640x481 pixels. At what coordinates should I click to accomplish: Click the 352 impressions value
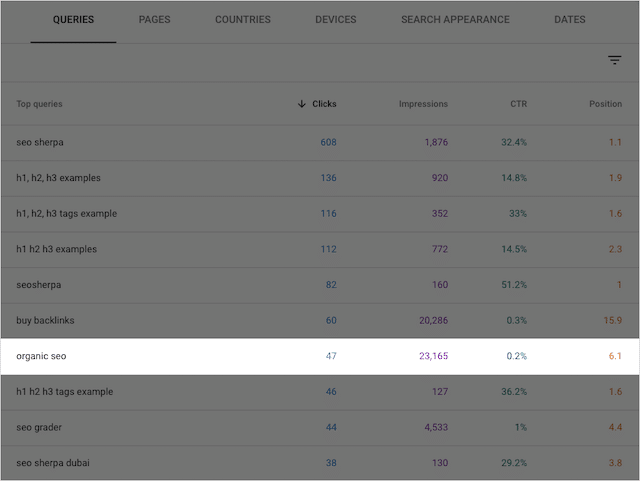click(x=440, y=214)
